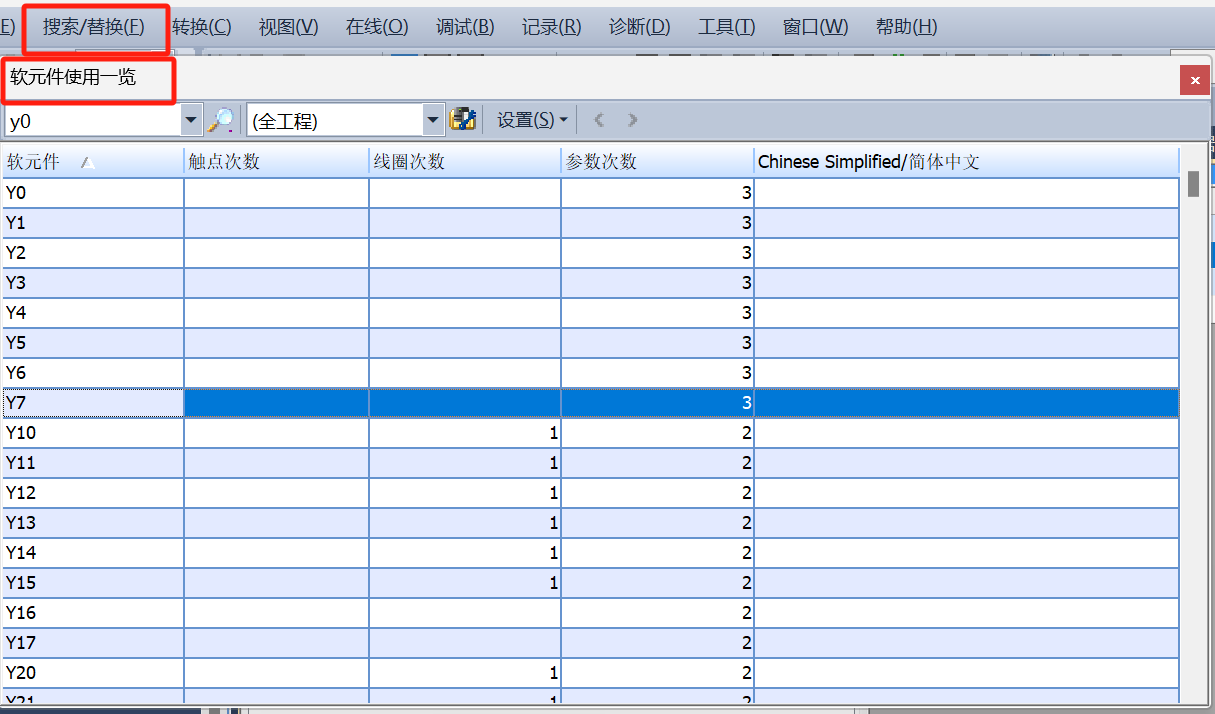Open the 搜索/替换(F) menu

click(x=93, y=27)
